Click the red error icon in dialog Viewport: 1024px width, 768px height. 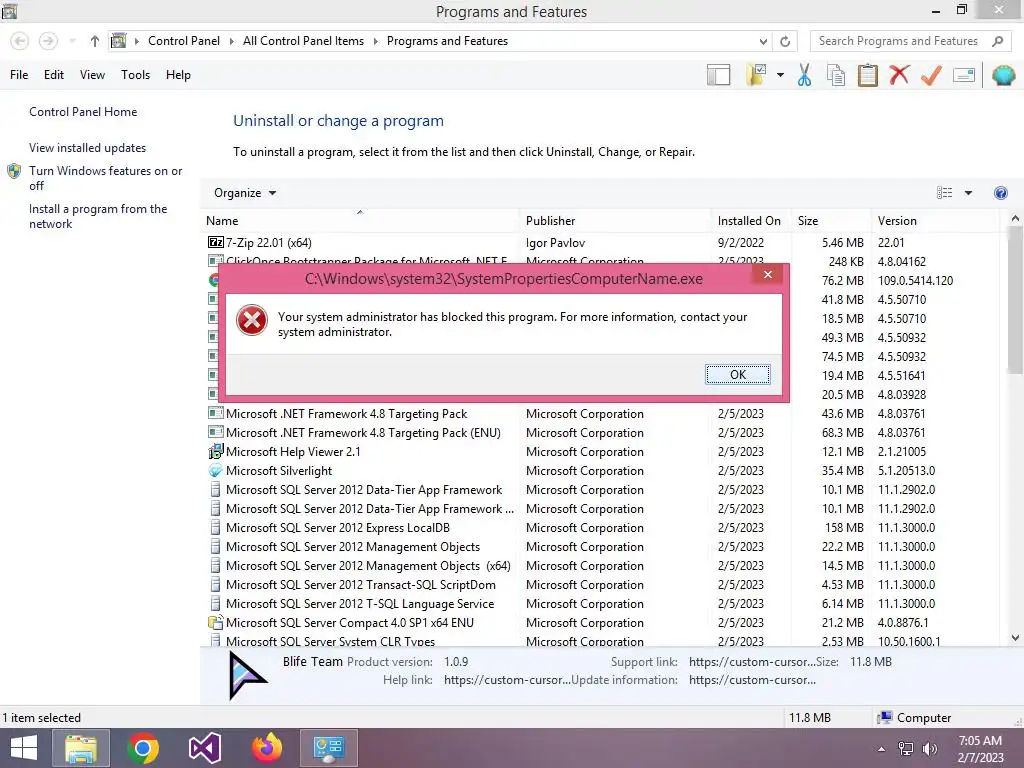[x=251, y=321]
